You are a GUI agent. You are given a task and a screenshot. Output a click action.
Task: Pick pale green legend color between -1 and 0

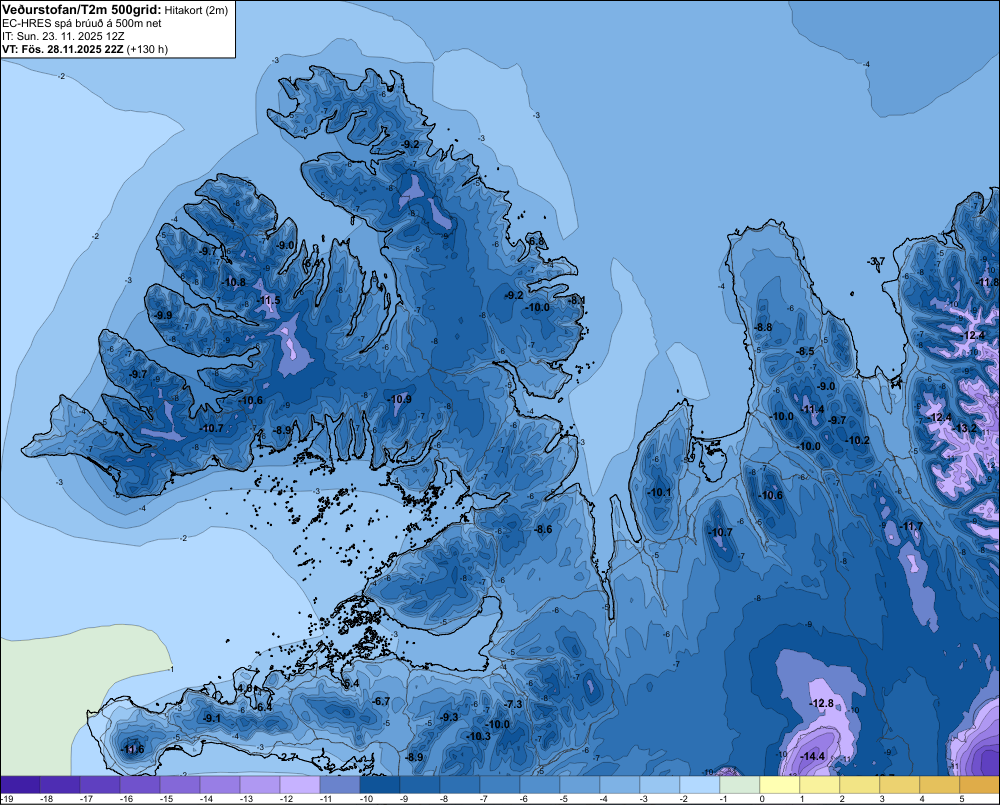(x=739, y=785)
